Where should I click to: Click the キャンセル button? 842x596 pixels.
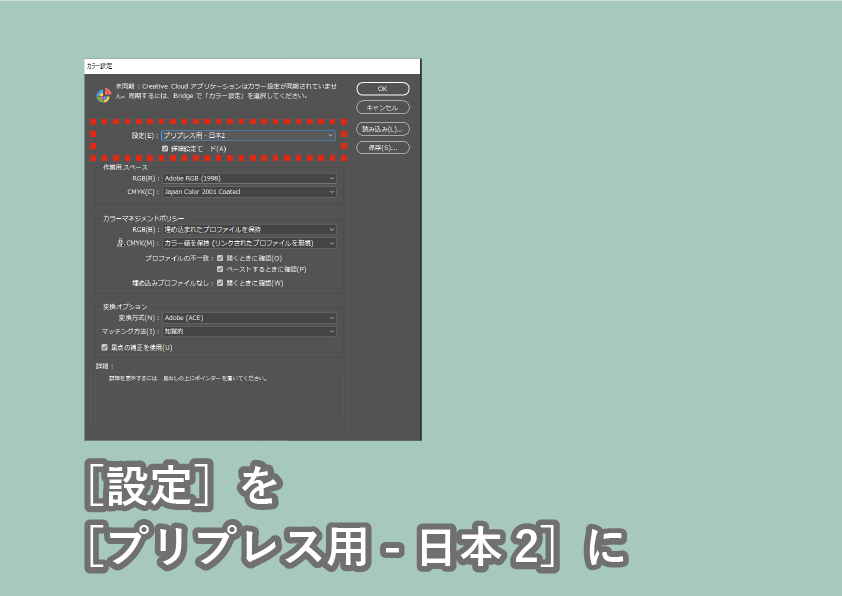pos(383,107)
